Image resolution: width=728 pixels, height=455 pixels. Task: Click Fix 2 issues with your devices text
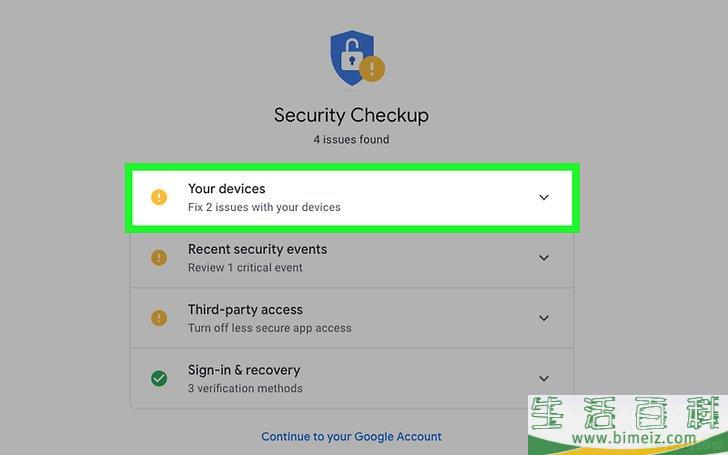[264, 207]
